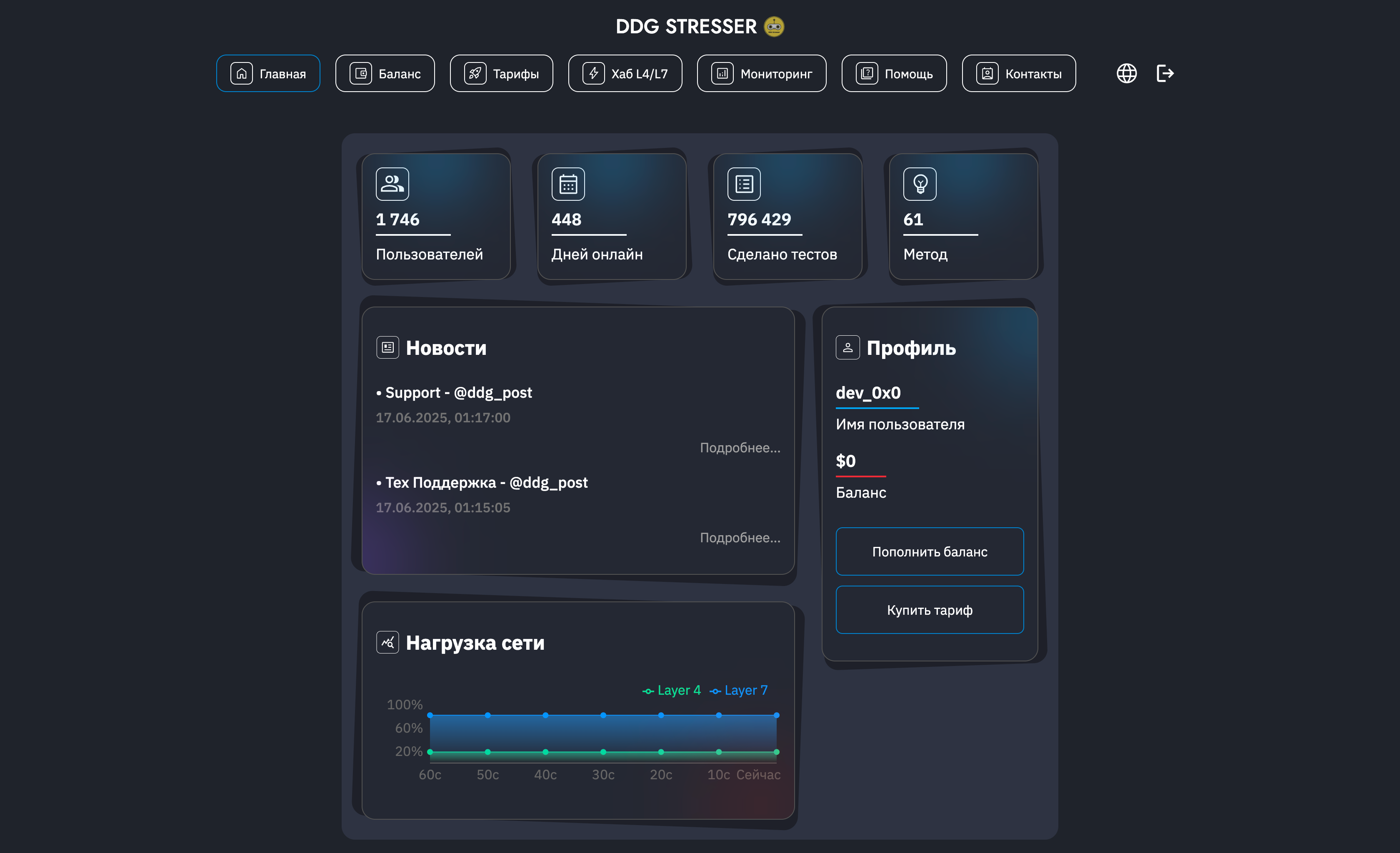Click the logout icon top right
The image size is (1400, 853).
1165,73
